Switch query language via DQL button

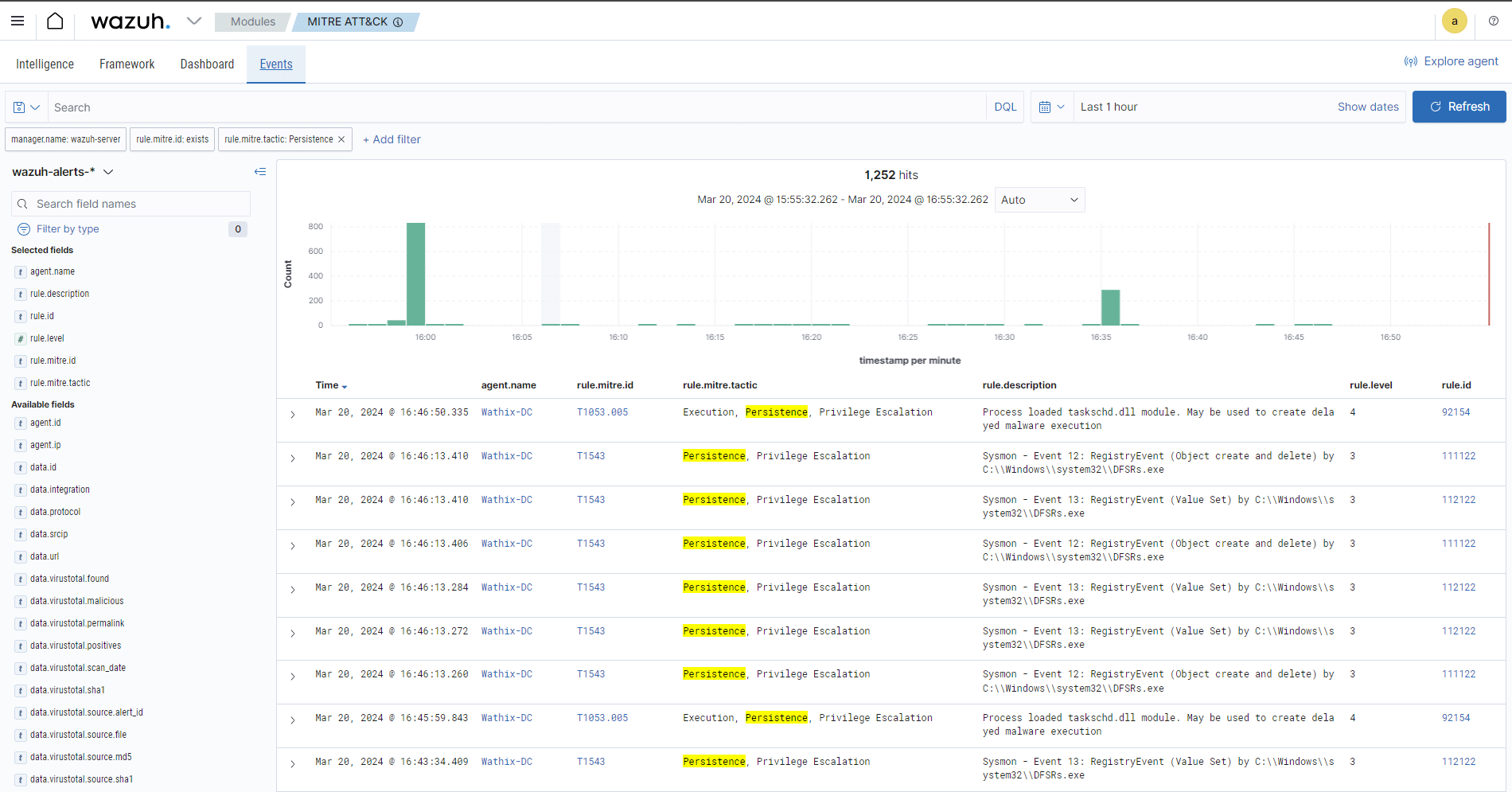click(x=1005, y=107)
